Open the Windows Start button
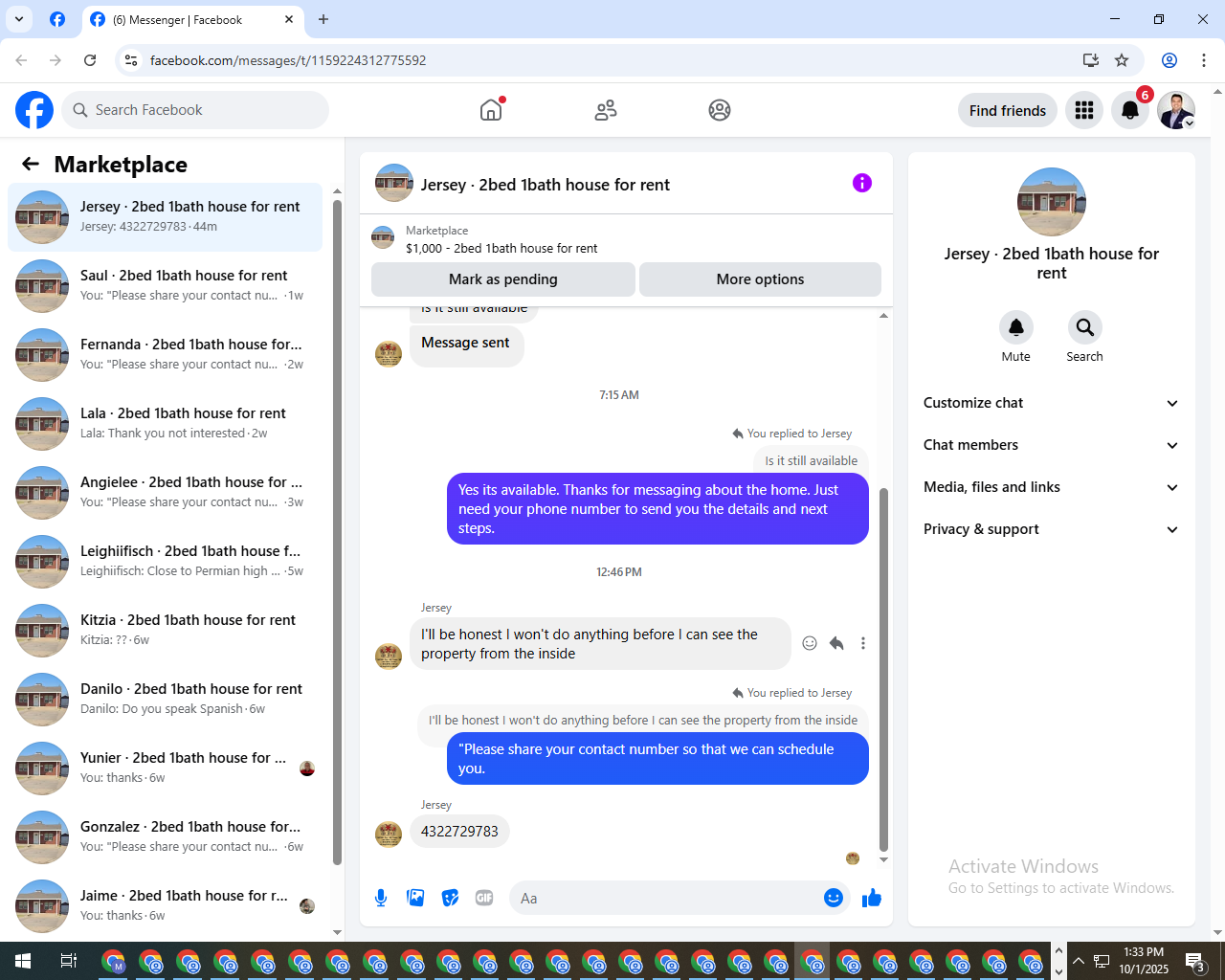Screen dimensions: 1225x980 click(23, 961)
